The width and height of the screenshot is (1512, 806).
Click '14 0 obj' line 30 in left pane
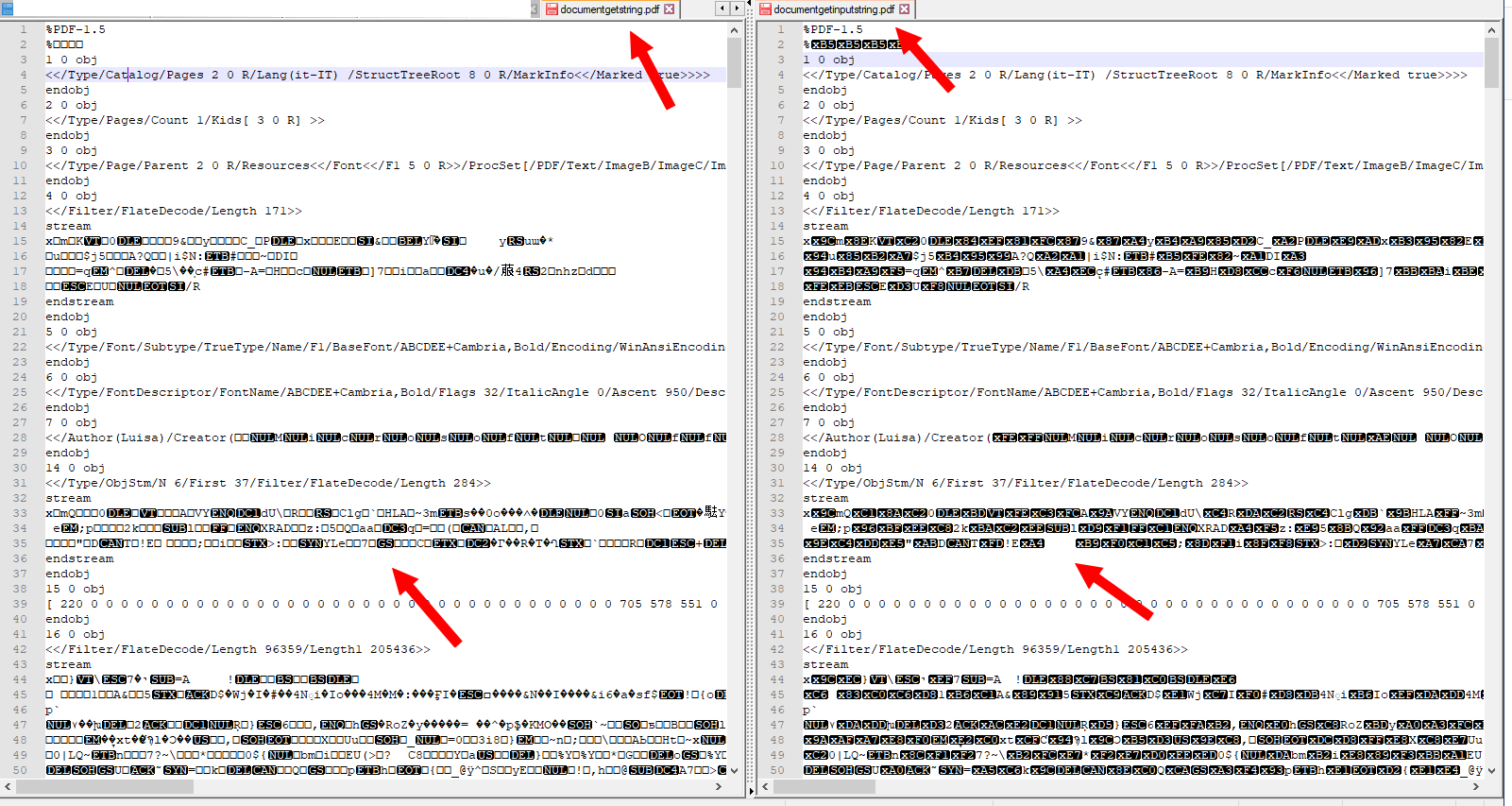point(76,468)
